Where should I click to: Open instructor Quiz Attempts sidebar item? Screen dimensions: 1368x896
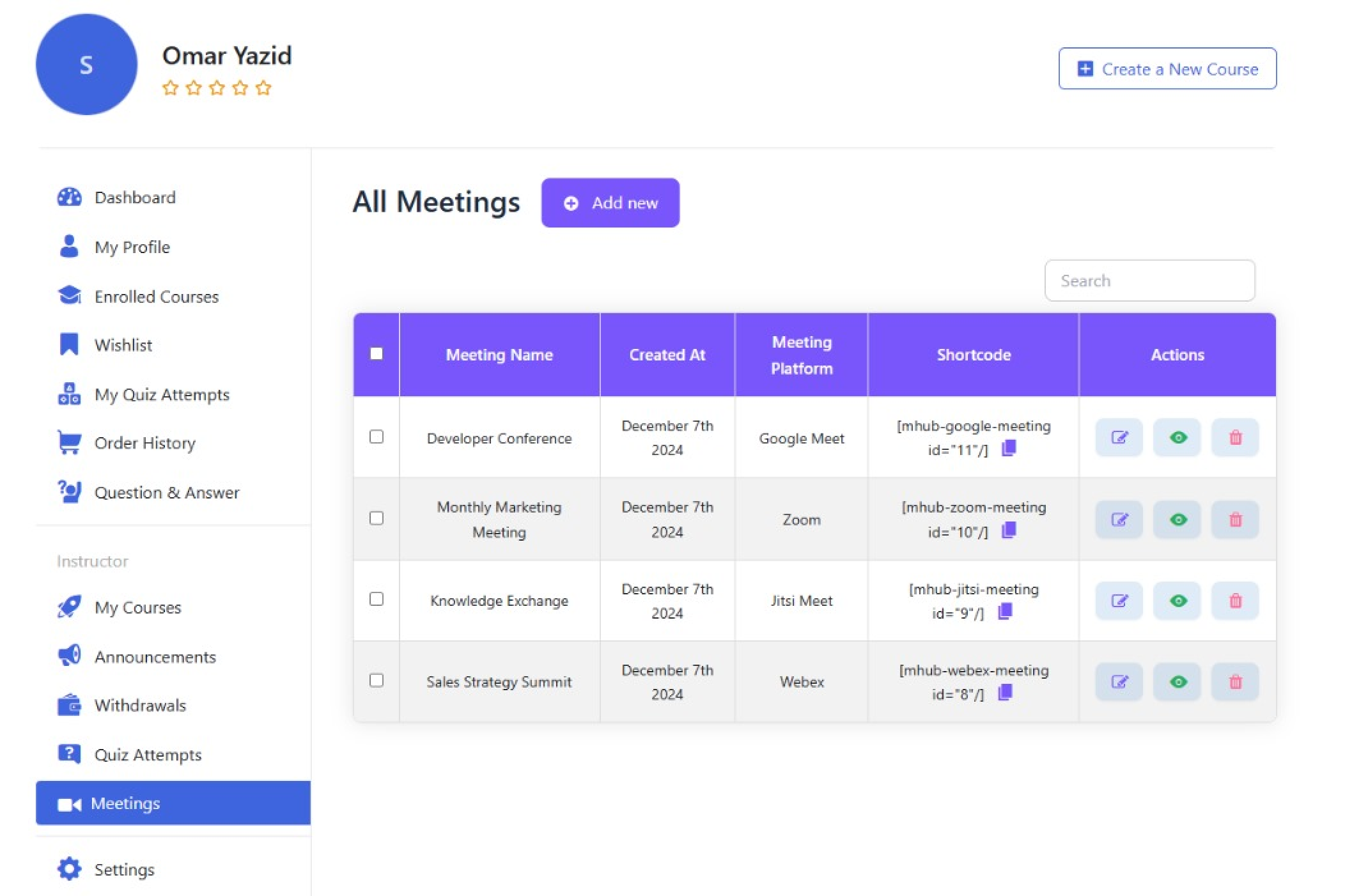point(130,755)
